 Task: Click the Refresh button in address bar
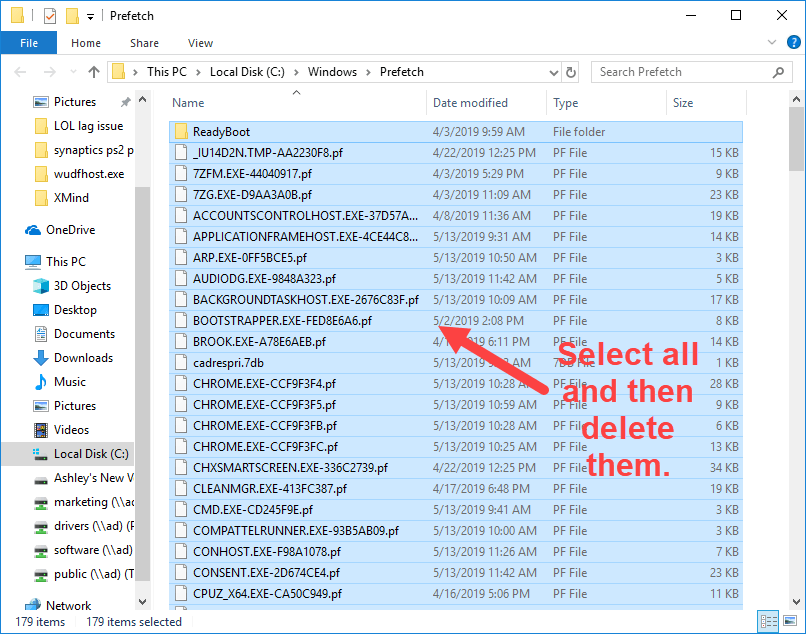pos(569,72)
